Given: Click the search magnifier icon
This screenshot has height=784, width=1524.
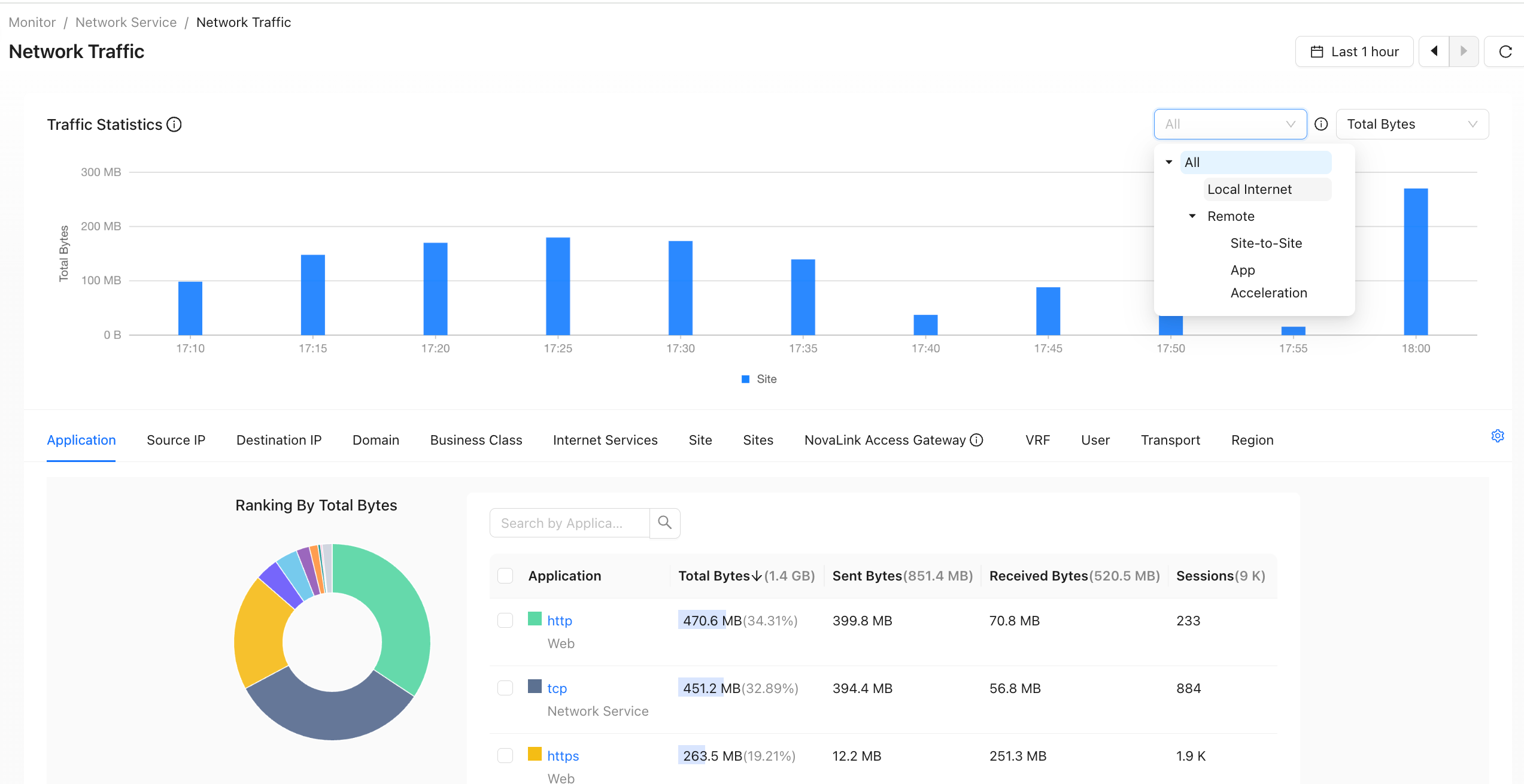Looking at the screenshot, I should pos(664,523).
